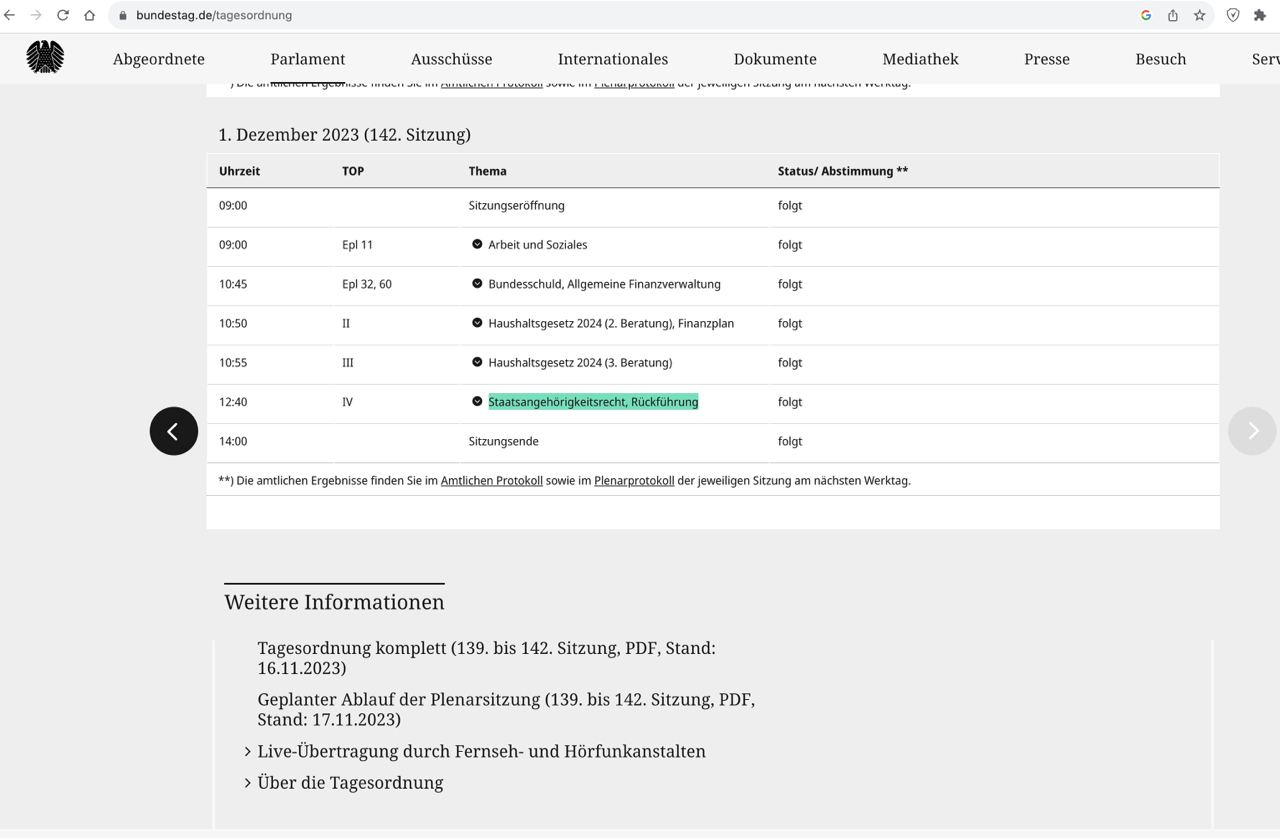Open Geplanter Ablauf der Plenarsitzung PDF
Screen dimensions: 1280x838
point(506,709)
